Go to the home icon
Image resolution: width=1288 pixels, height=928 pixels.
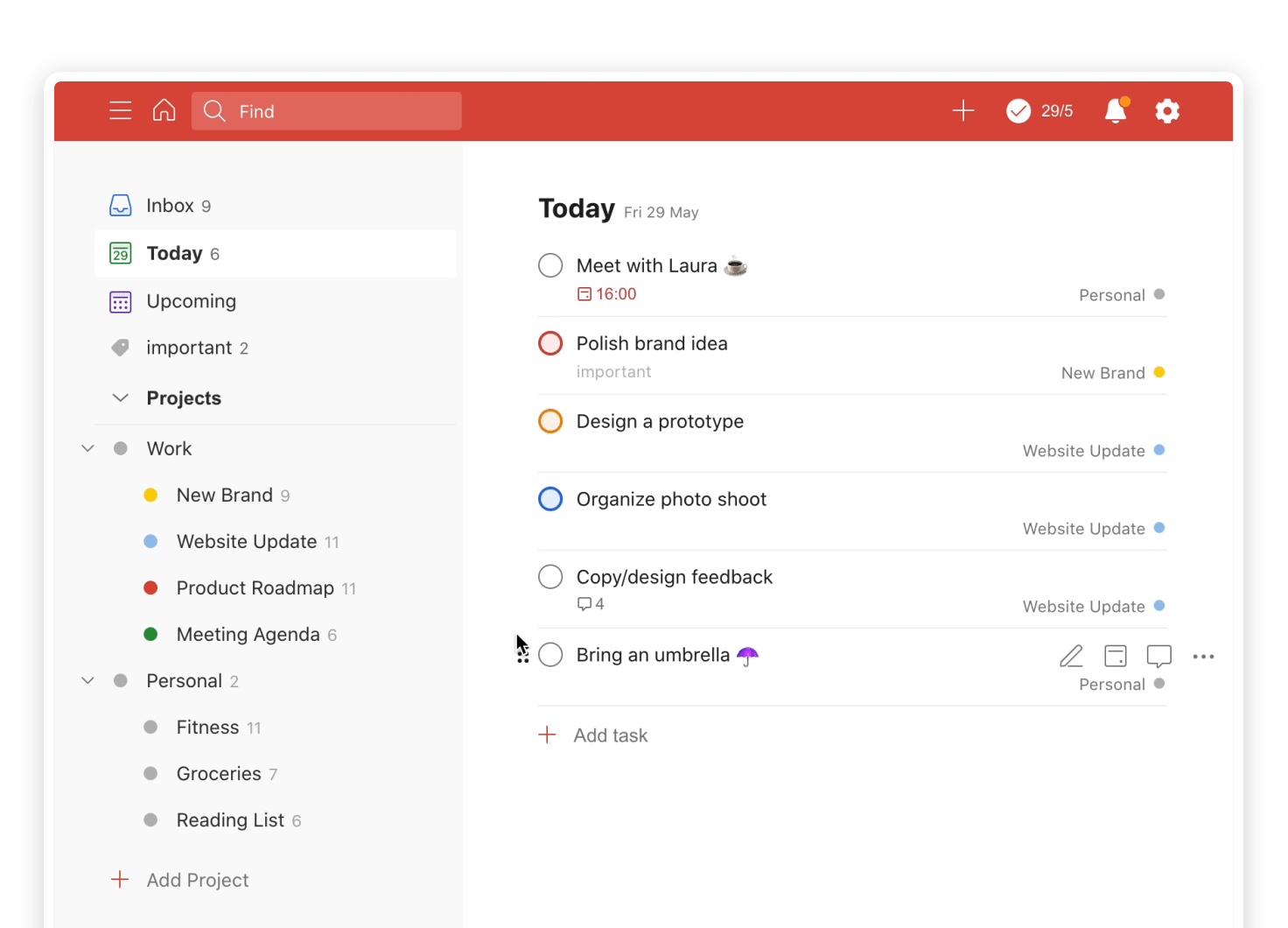(x=164, y=111)
